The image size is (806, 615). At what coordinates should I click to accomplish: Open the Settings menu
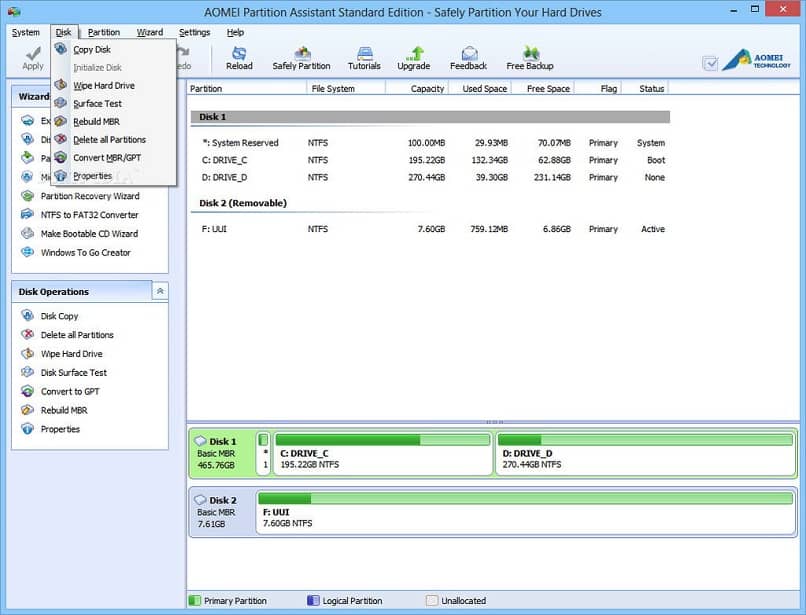tap(194, 32)
